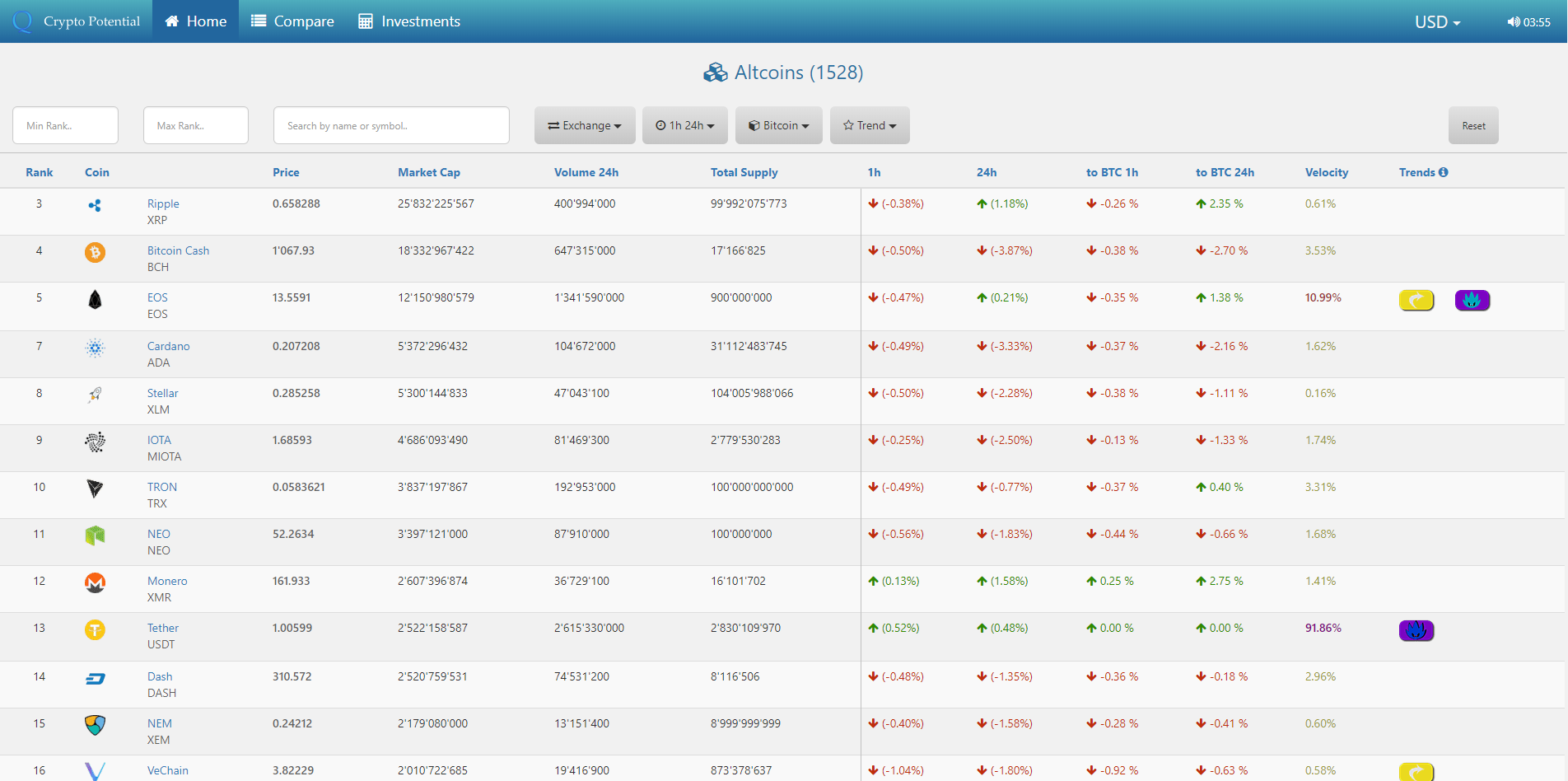The height and width of the screenshot is (781, 1568).
Task: Click the purple crown trend badge for EOS
Action: point(1472,301)
